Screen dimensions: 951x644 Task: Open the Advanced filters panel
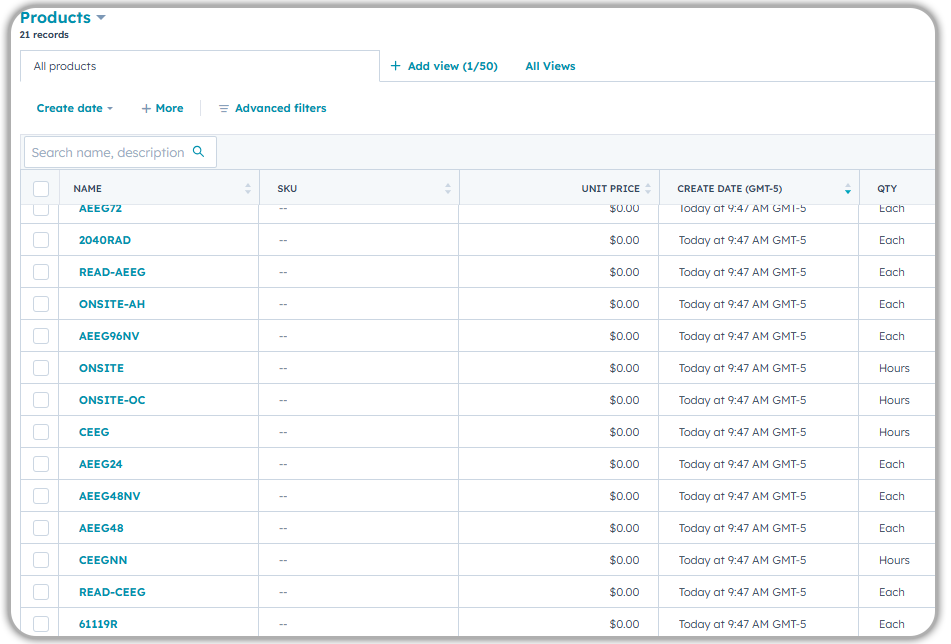click(280, 108)
